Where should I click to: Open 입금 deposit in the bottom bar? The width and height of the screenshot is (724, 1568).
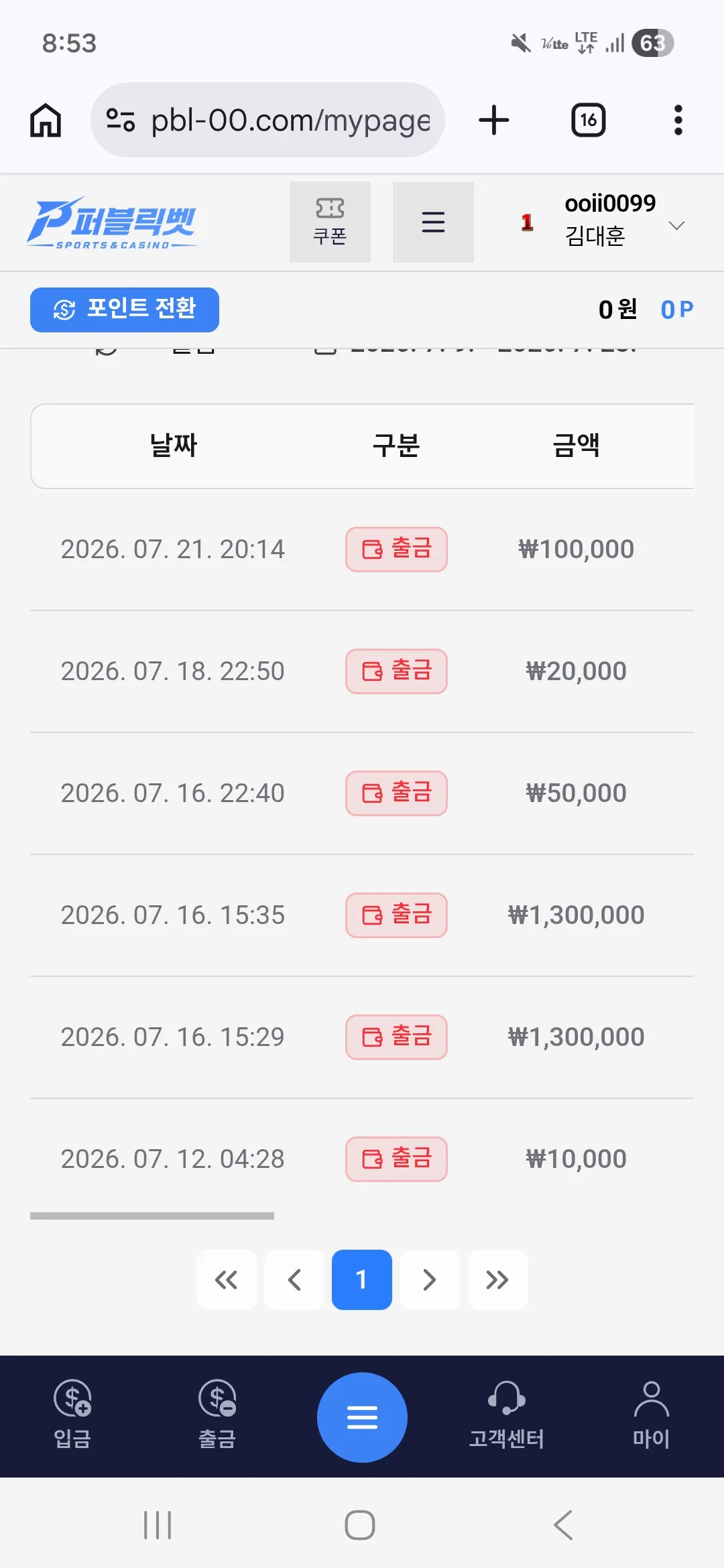pos(72,1416)
